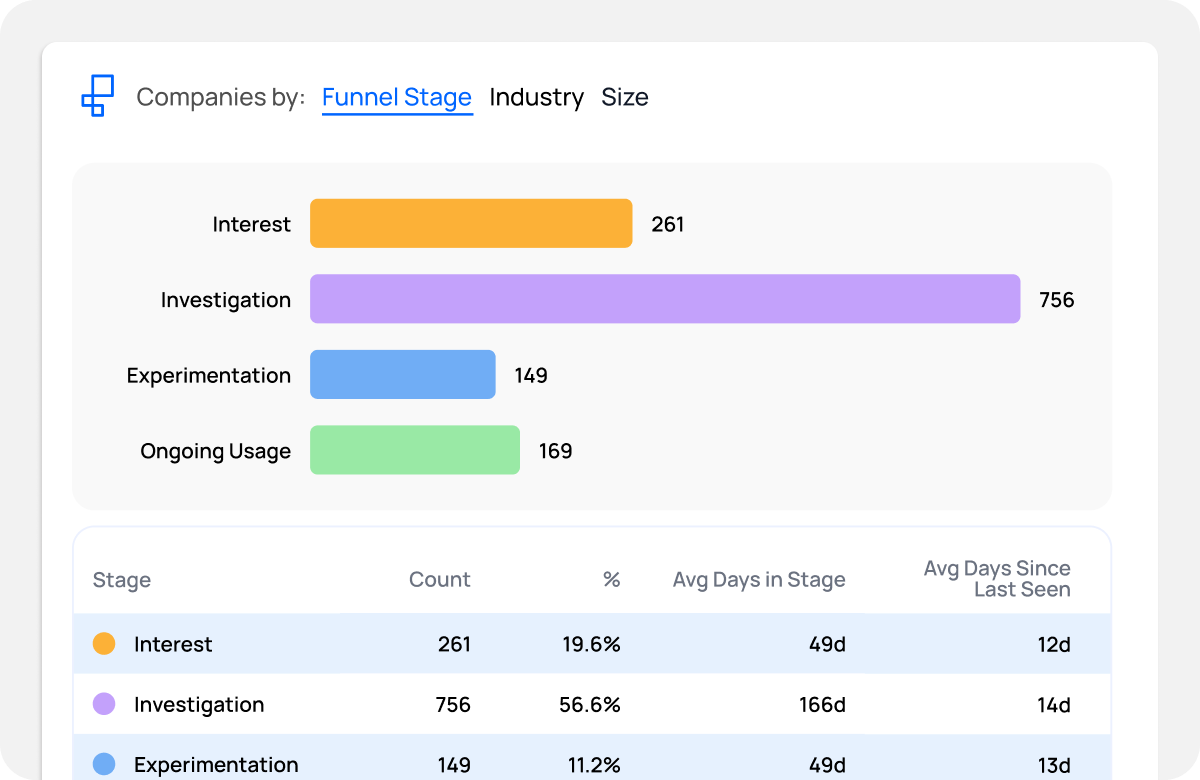Open the Funnel Stage view
Screen dimensions: 1200x780
tap(397, 97)
